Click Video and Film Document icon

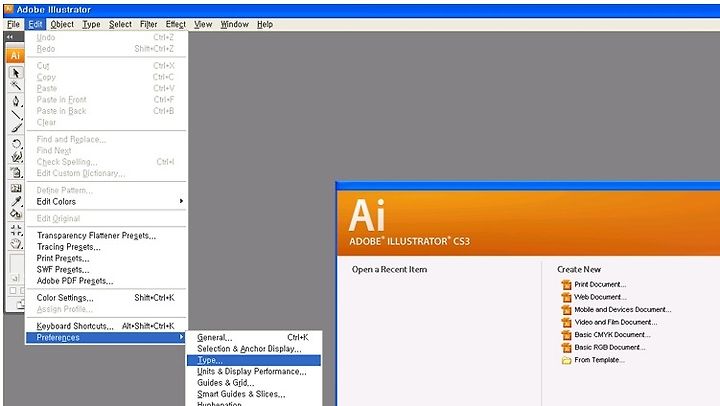566,322
